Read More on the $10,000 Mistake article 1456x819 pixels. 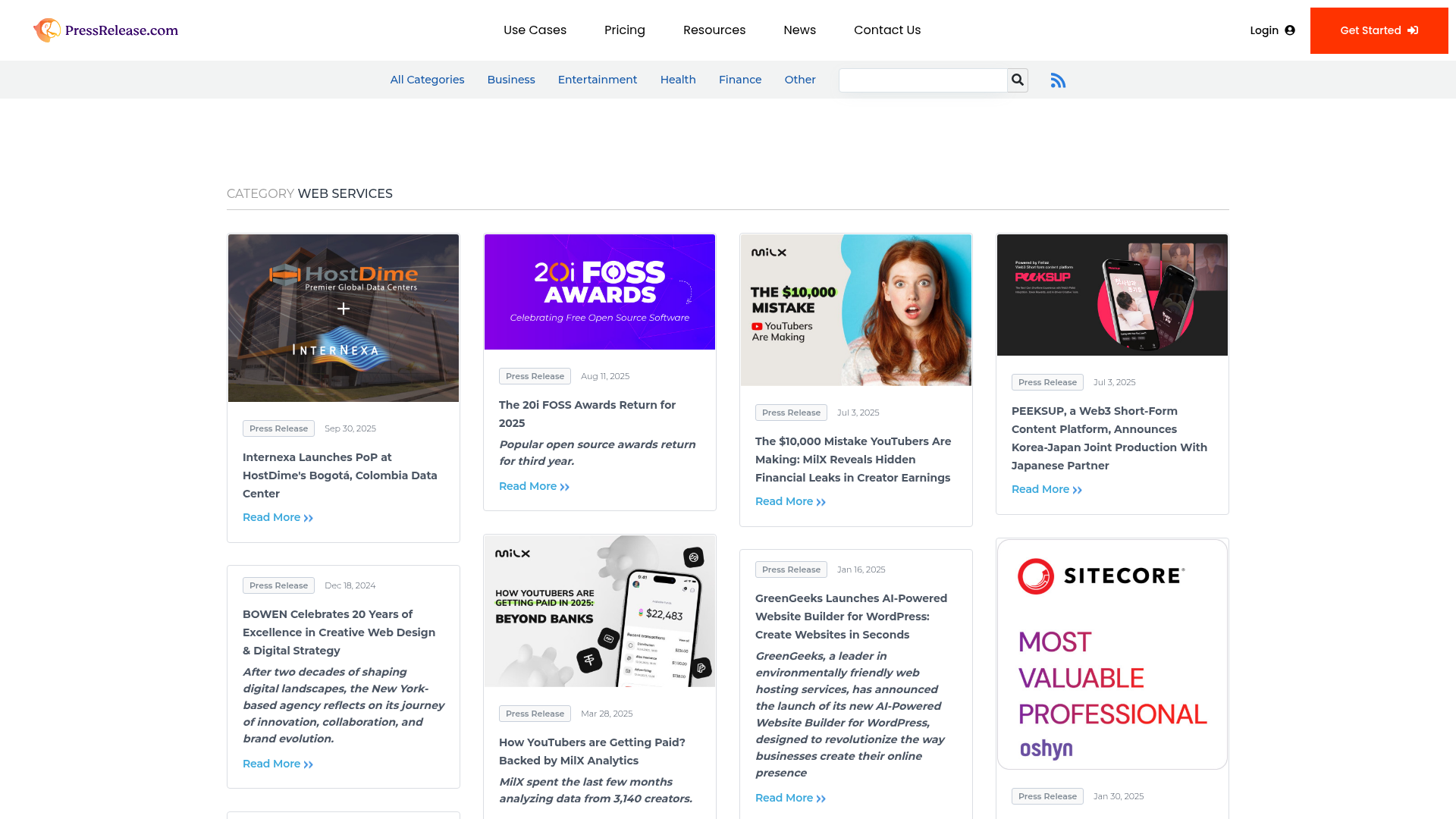[790, 501]
